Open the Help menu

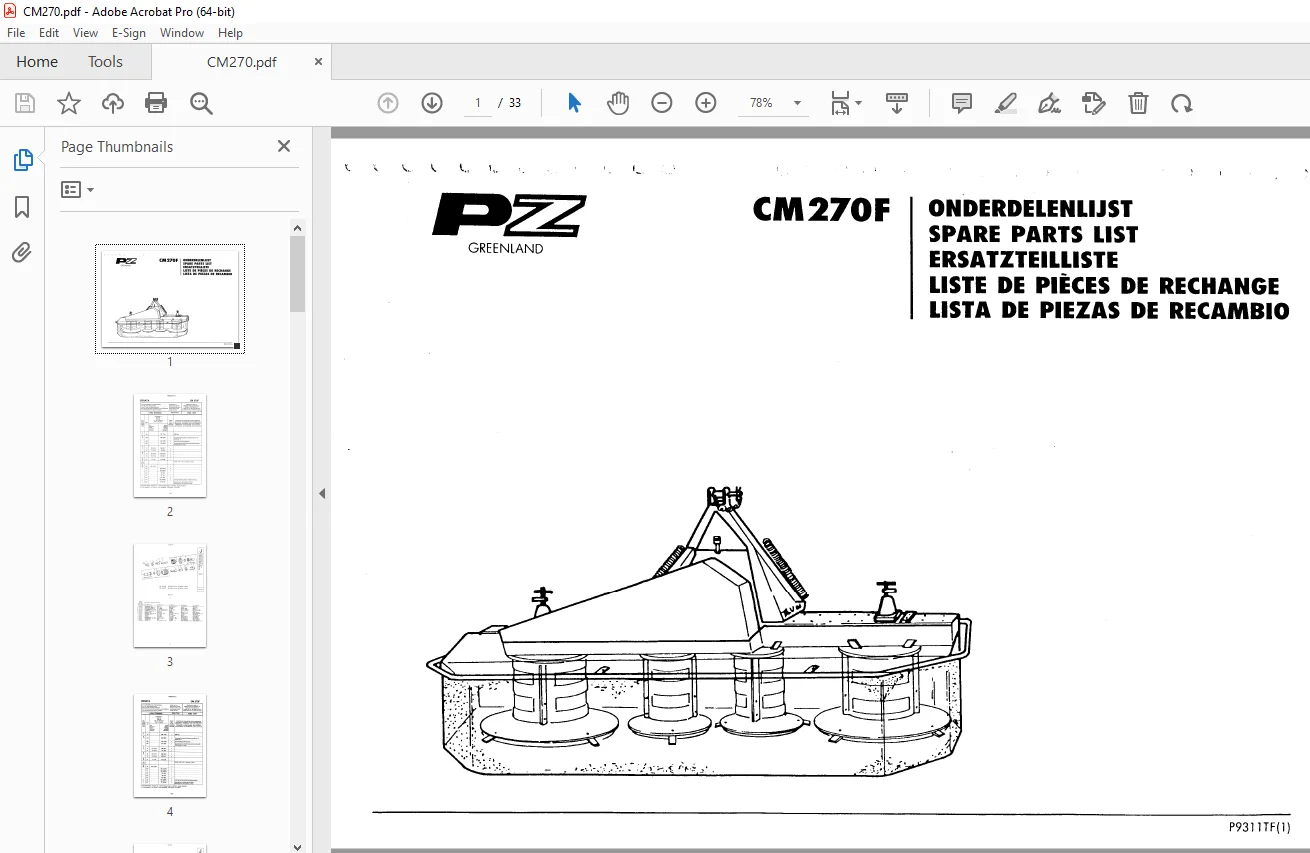pos(231,33)
